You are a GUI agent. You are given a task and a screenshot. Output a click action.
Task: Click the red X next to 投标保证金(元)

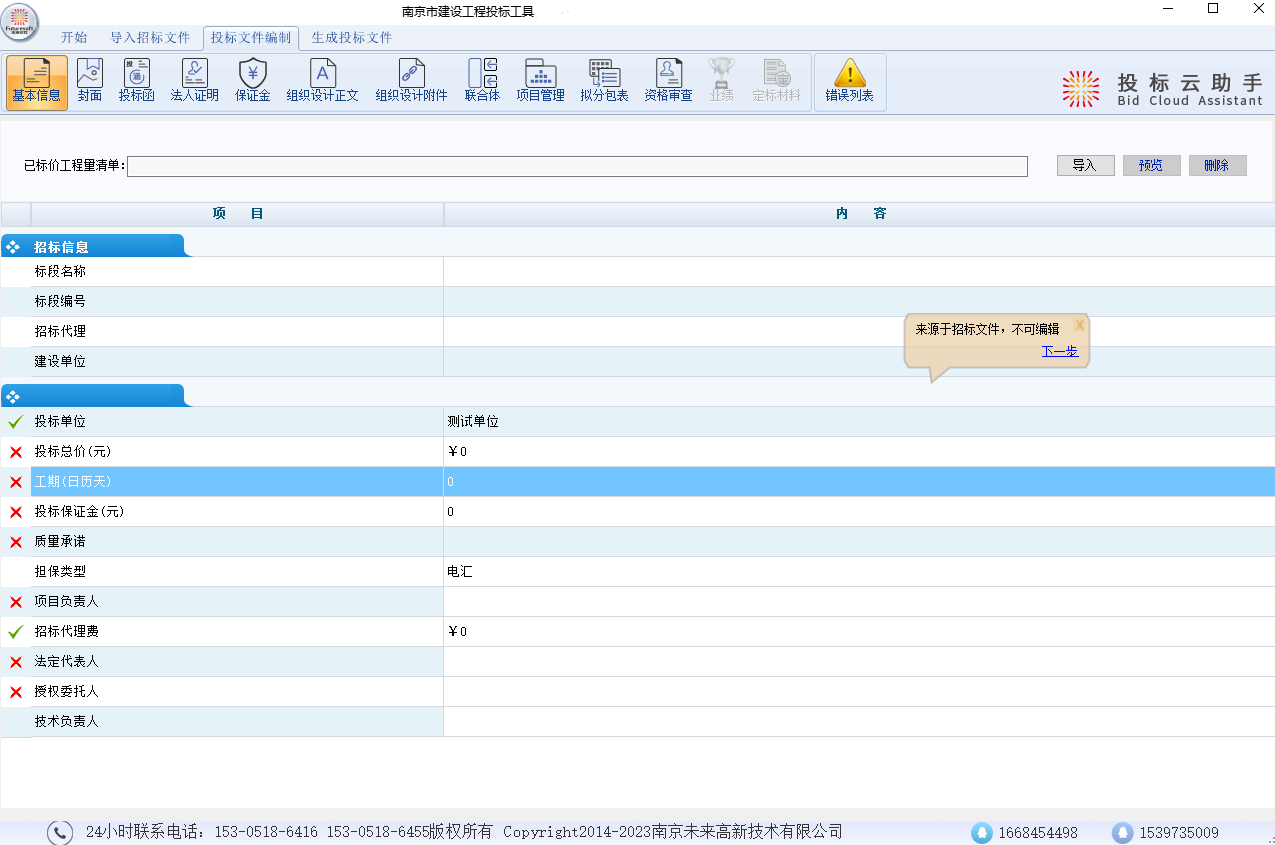[x=16, y=512]
